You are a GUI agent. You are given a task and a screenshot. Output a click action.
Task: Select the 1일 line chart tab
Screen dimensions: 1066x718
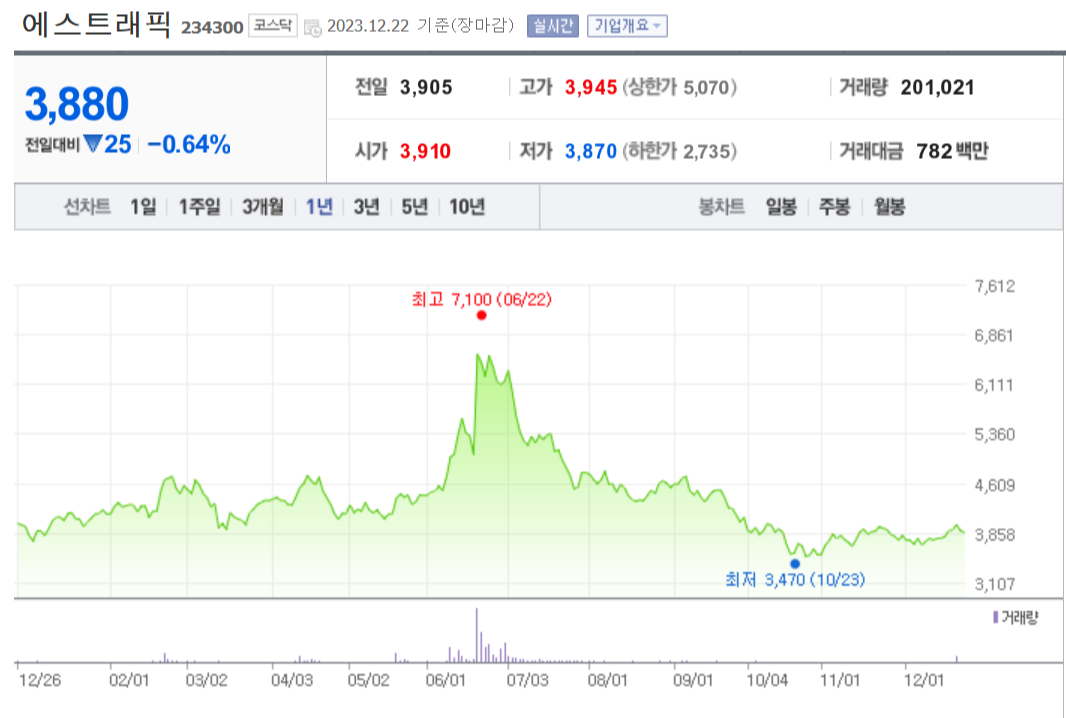[143, 207]
